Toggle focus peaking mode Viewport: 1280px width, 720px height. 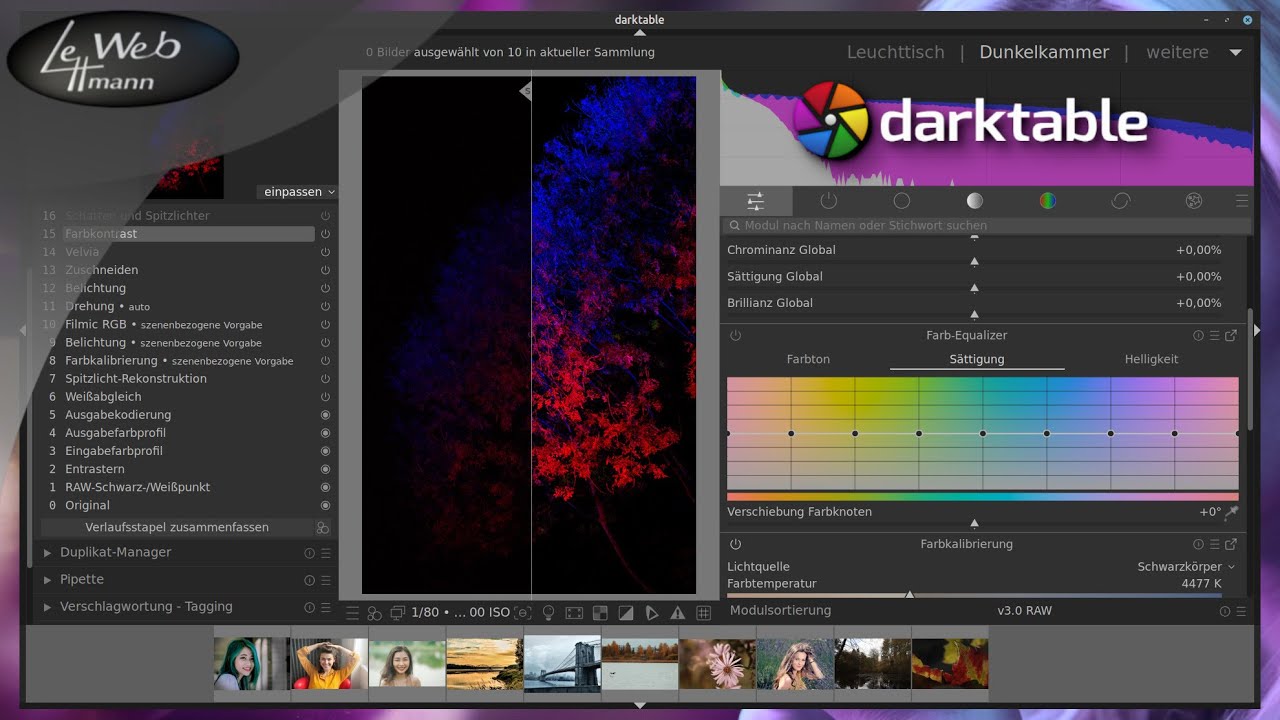coord(523,612)
